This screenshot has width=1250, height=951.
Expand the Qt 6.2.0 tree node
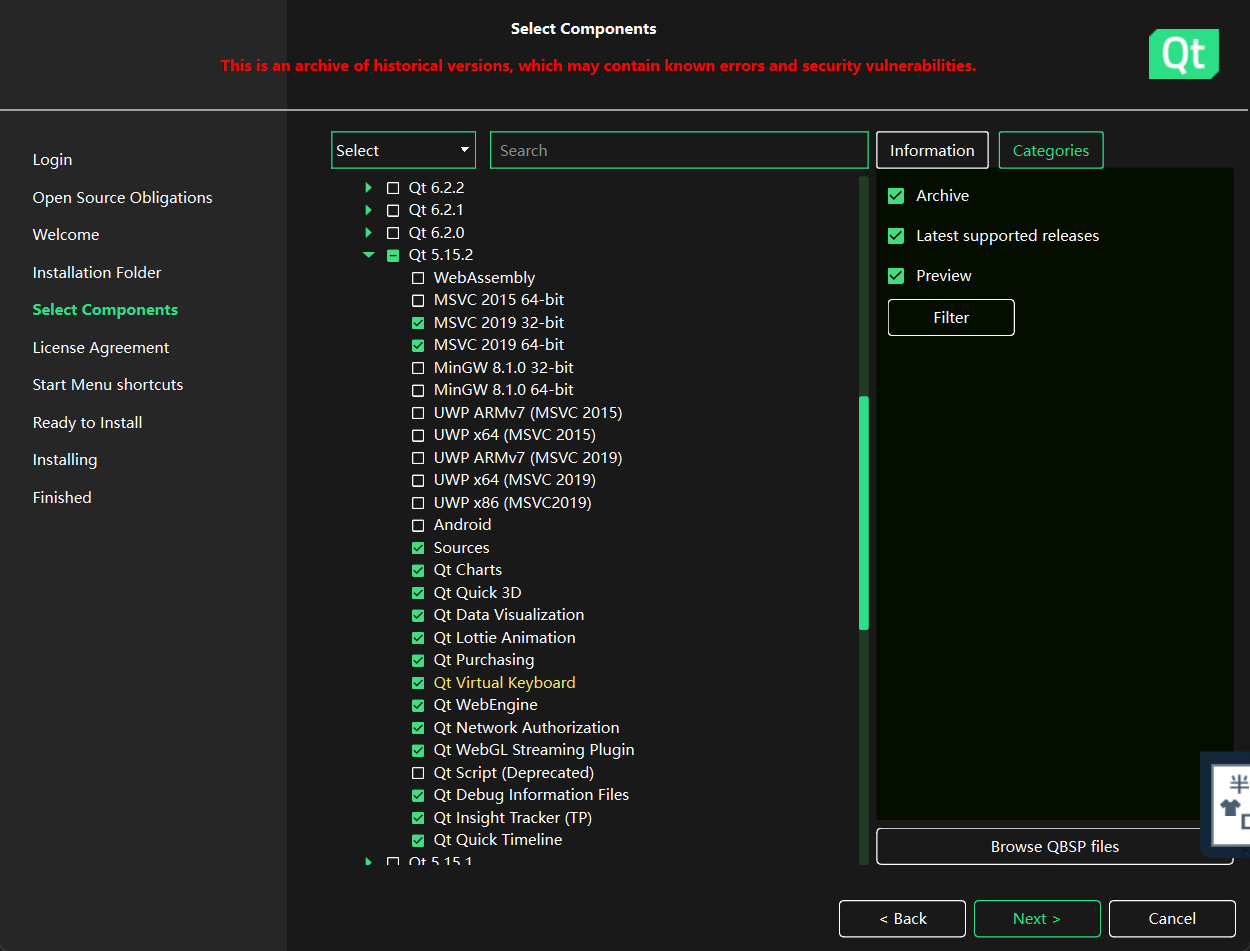369,233
